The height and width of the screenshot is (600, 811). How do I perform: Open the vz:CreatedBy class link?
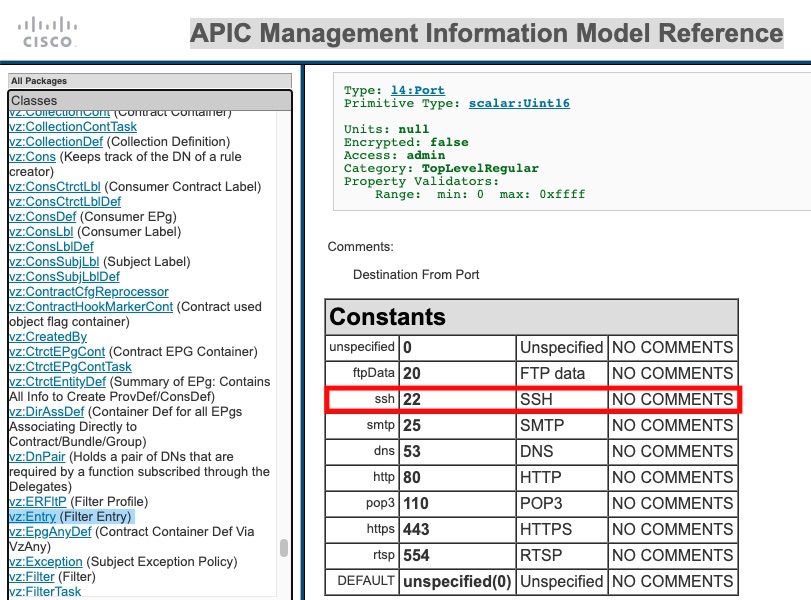[x=47, y=337]
